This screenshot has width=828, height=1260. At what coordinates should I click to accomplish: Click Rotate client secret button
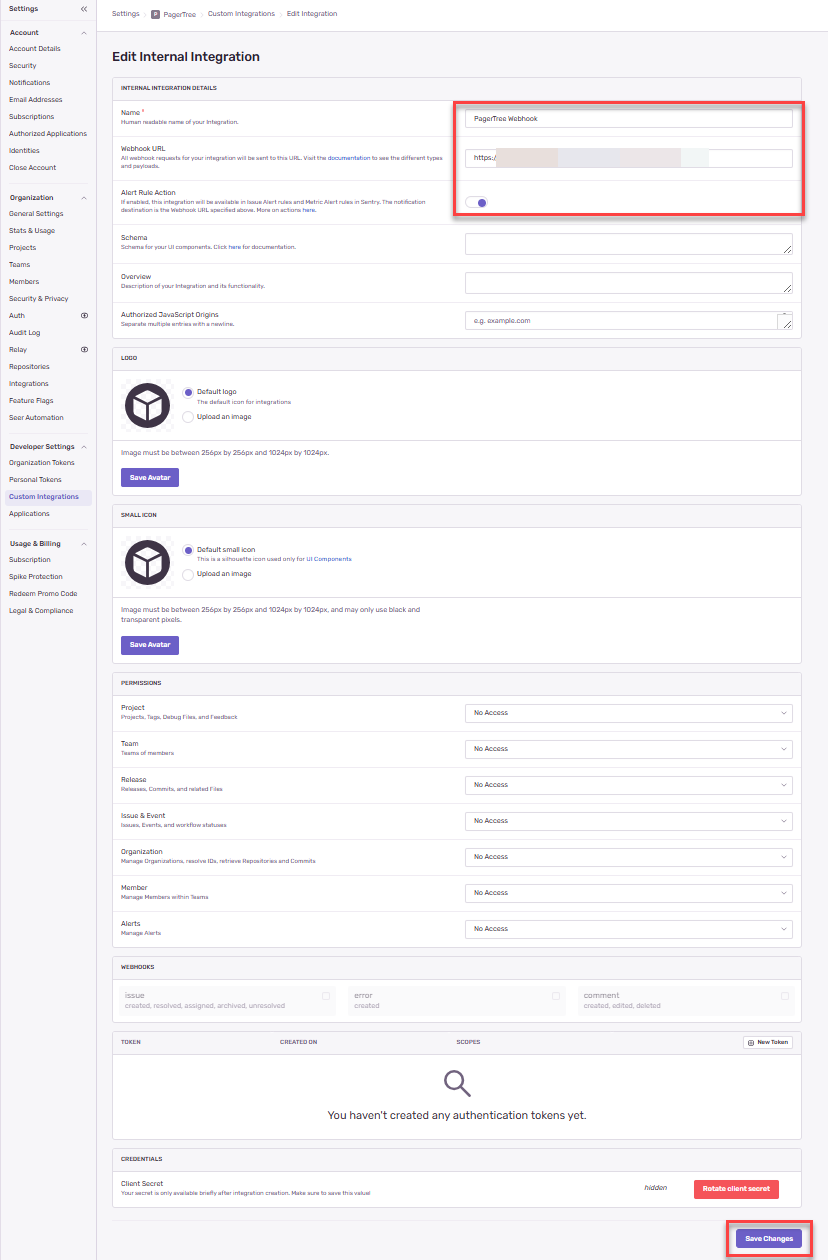(x=735, y=1189)
